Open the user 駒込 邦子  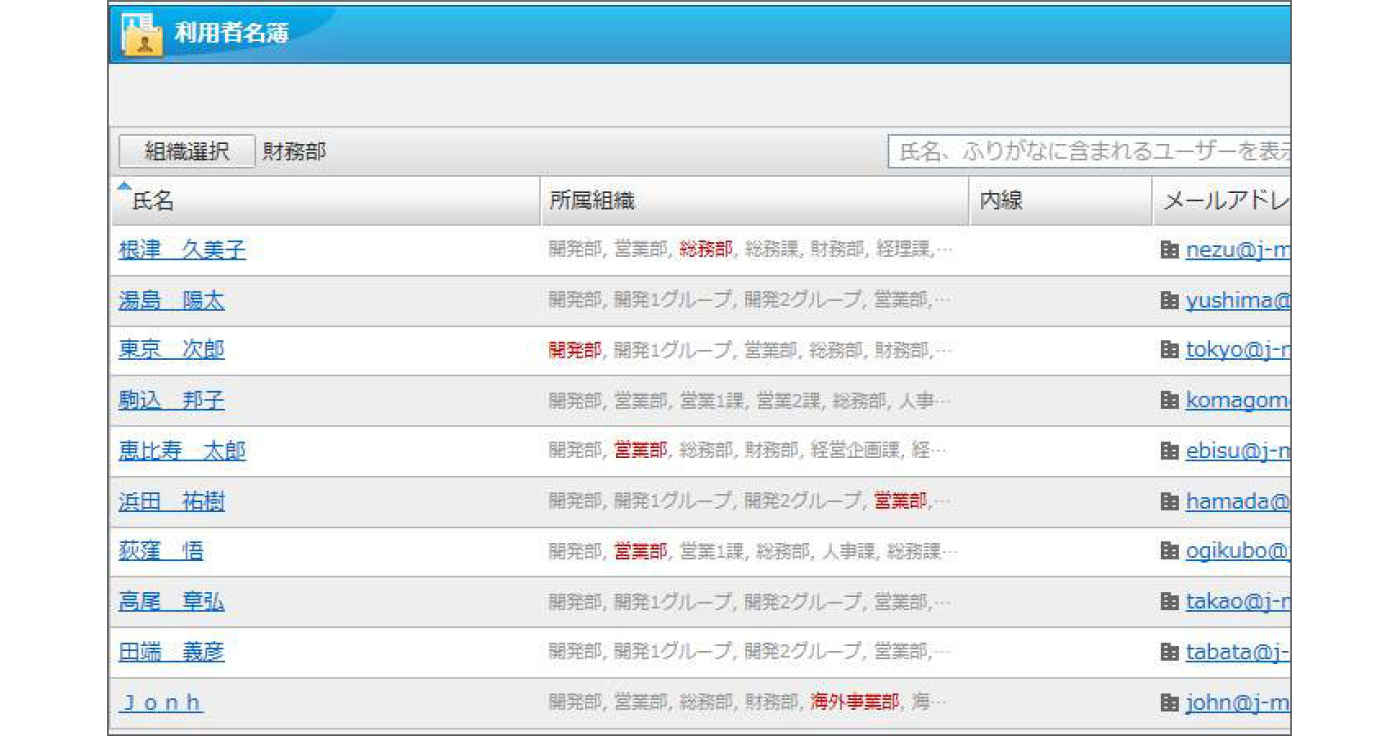click(172, 400)
